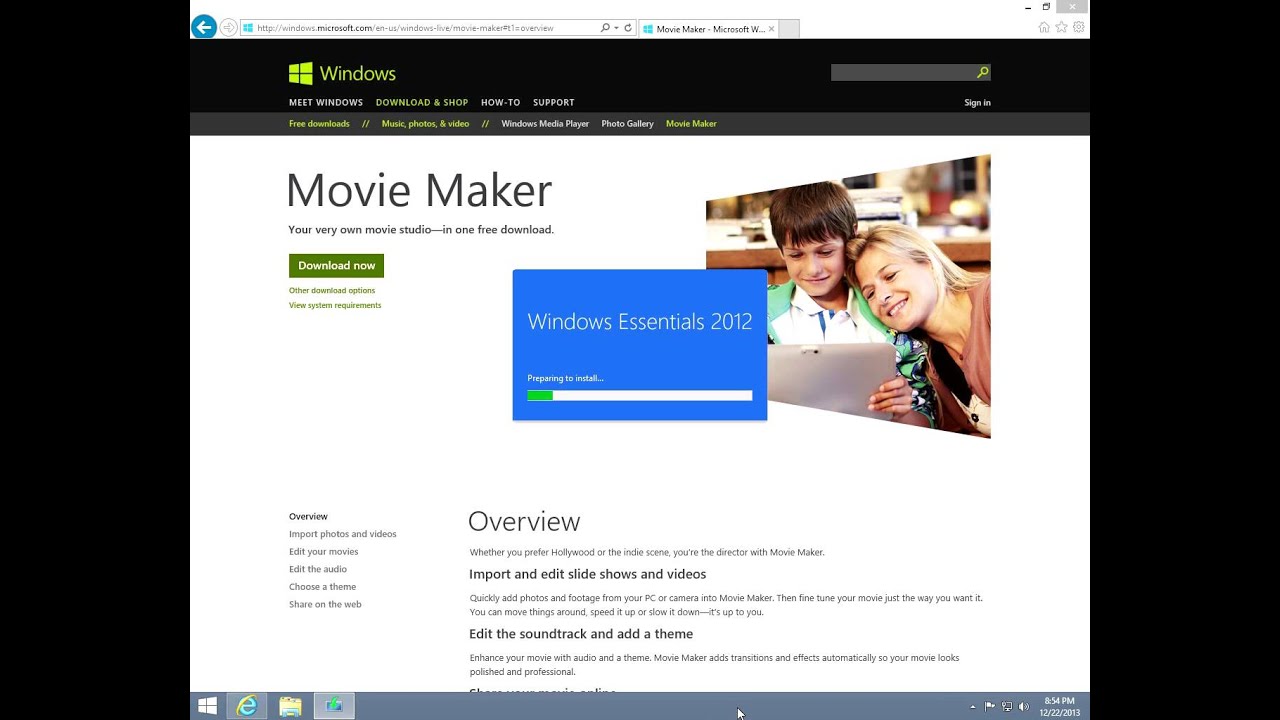Click the site search text field
Screen dimensions: 1280x720
[903, 72]
